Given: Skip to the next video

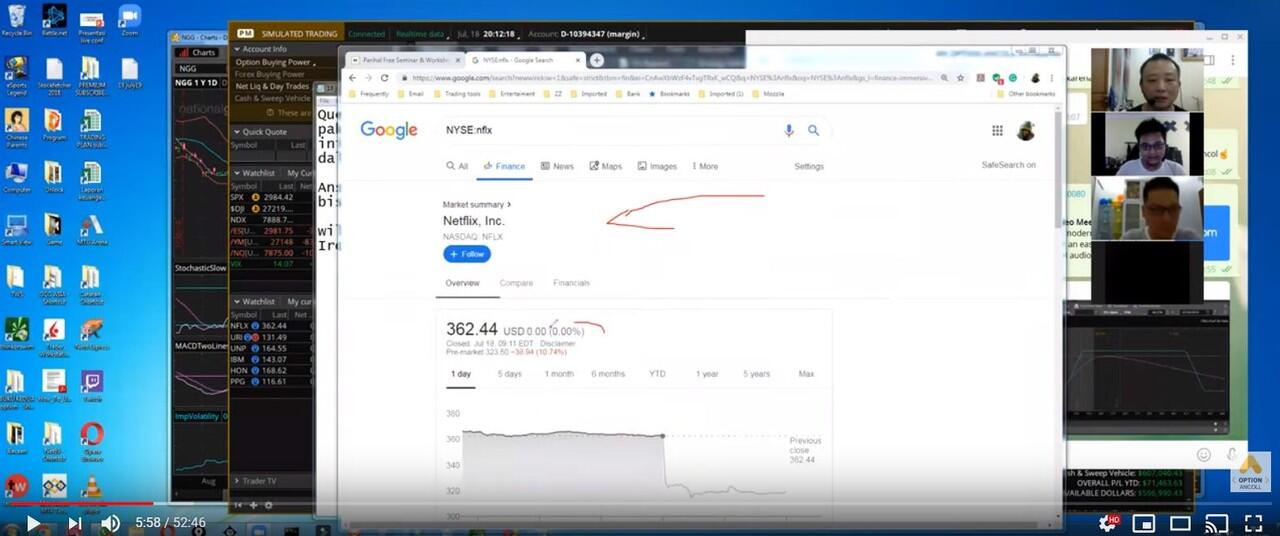Looking at the screenshot, I should point(74,523).
